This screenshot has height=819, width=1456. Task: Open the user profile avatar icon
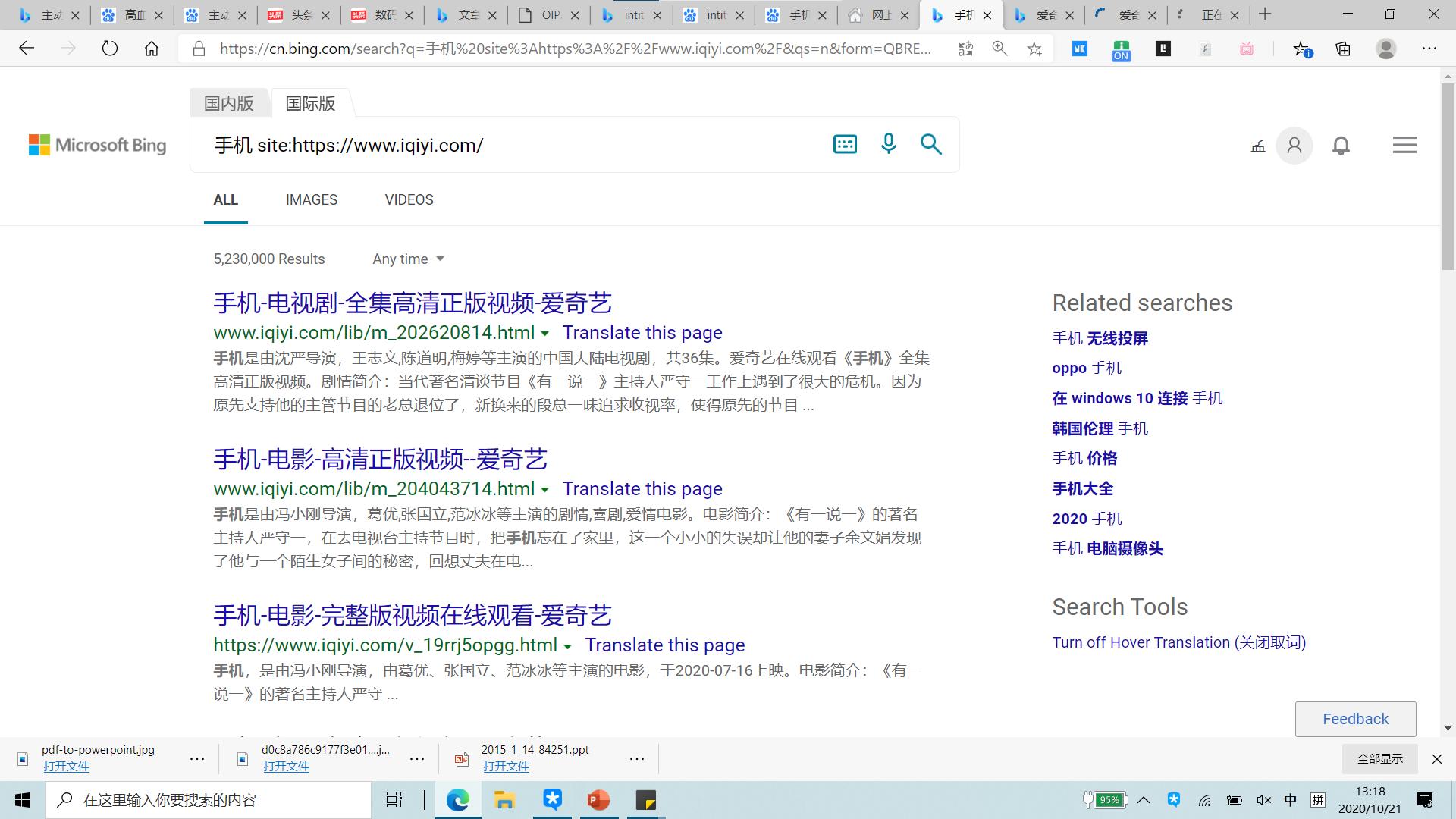[x=1294, y=146]
